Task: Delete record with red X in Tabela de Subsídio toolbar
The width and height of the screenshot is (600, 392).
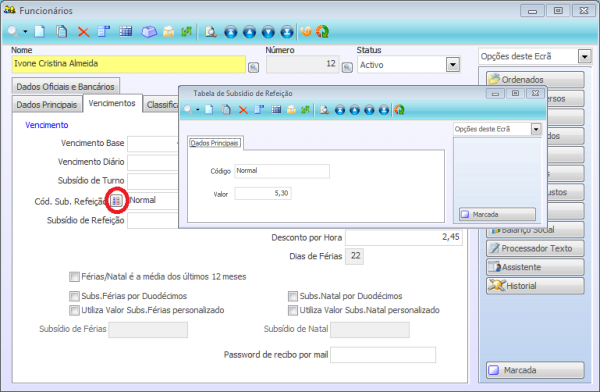Action: 243,110
